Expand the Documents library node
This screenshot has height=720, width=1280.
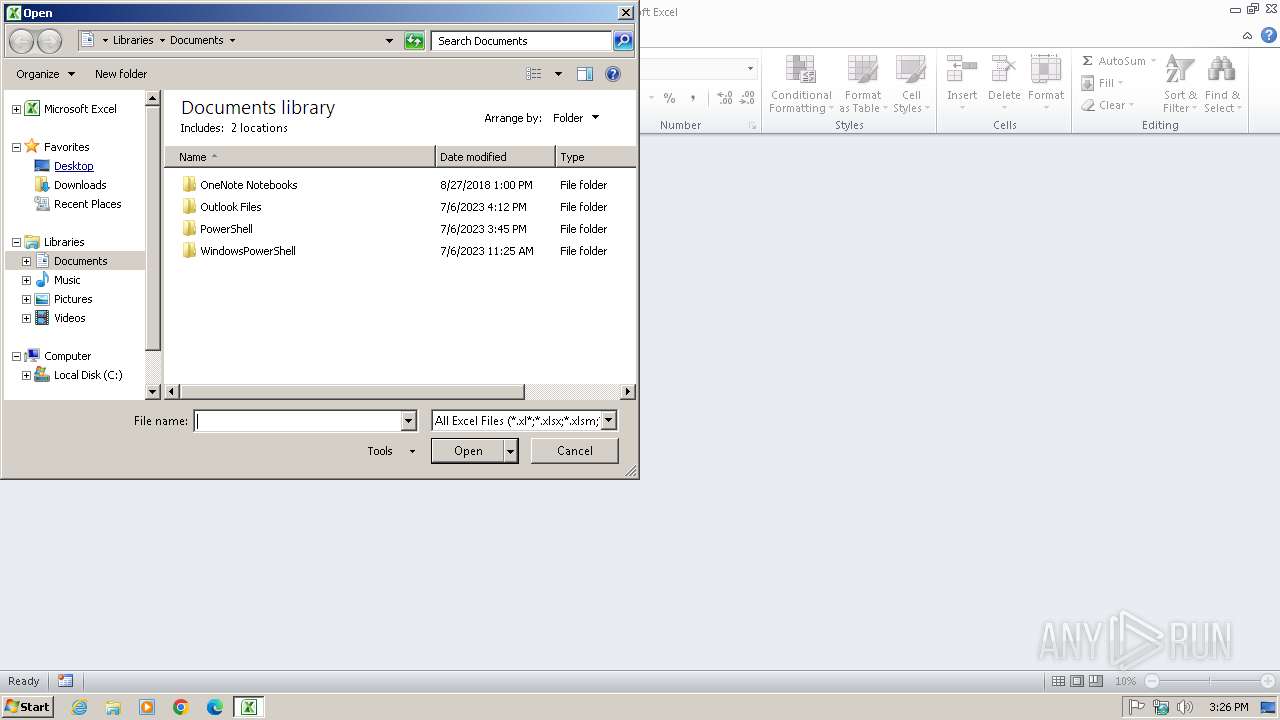pos(26,261)
